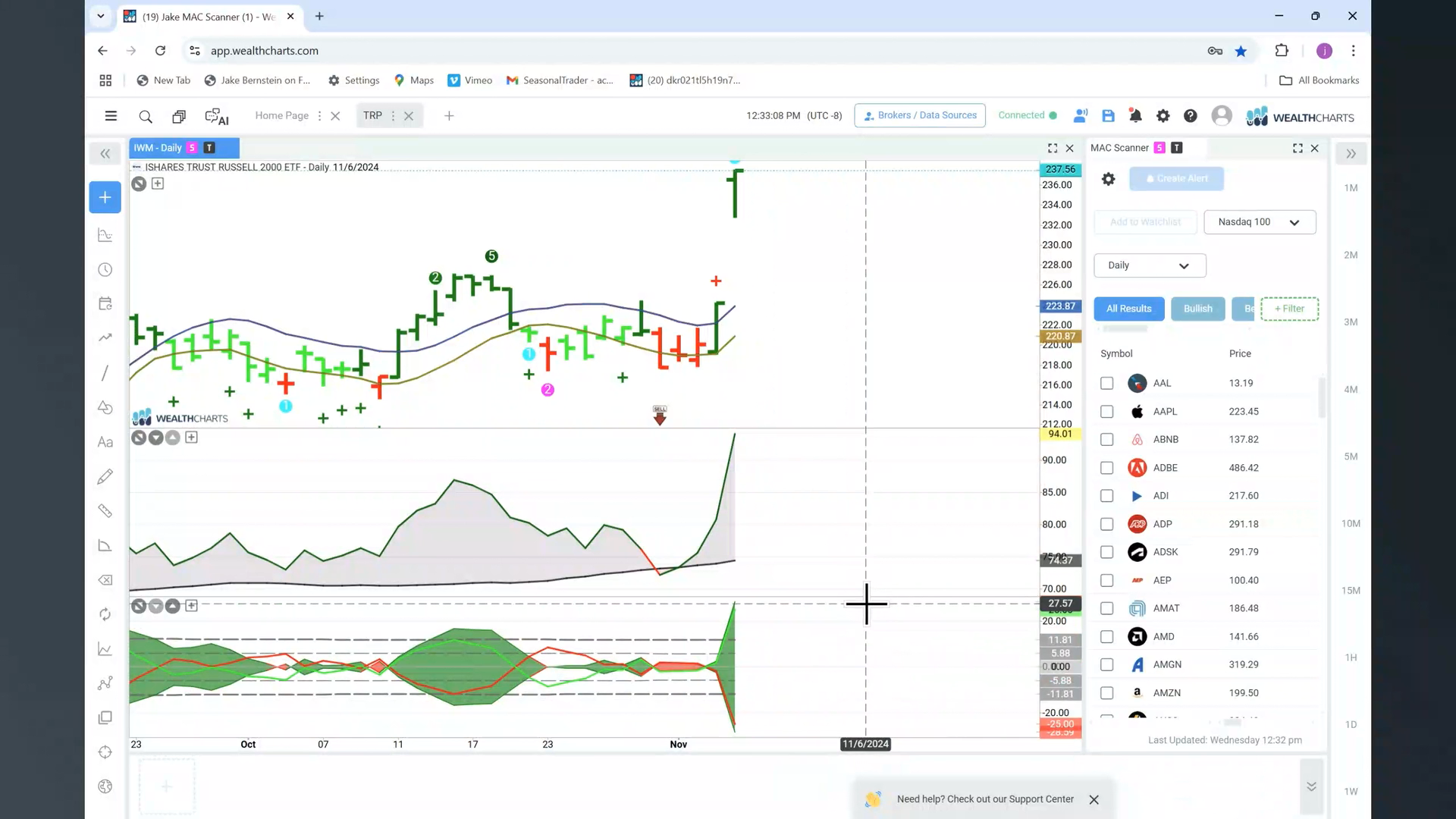Add a new workspace tab
The image size is (1456, 819).
click(x=449, y=116)
